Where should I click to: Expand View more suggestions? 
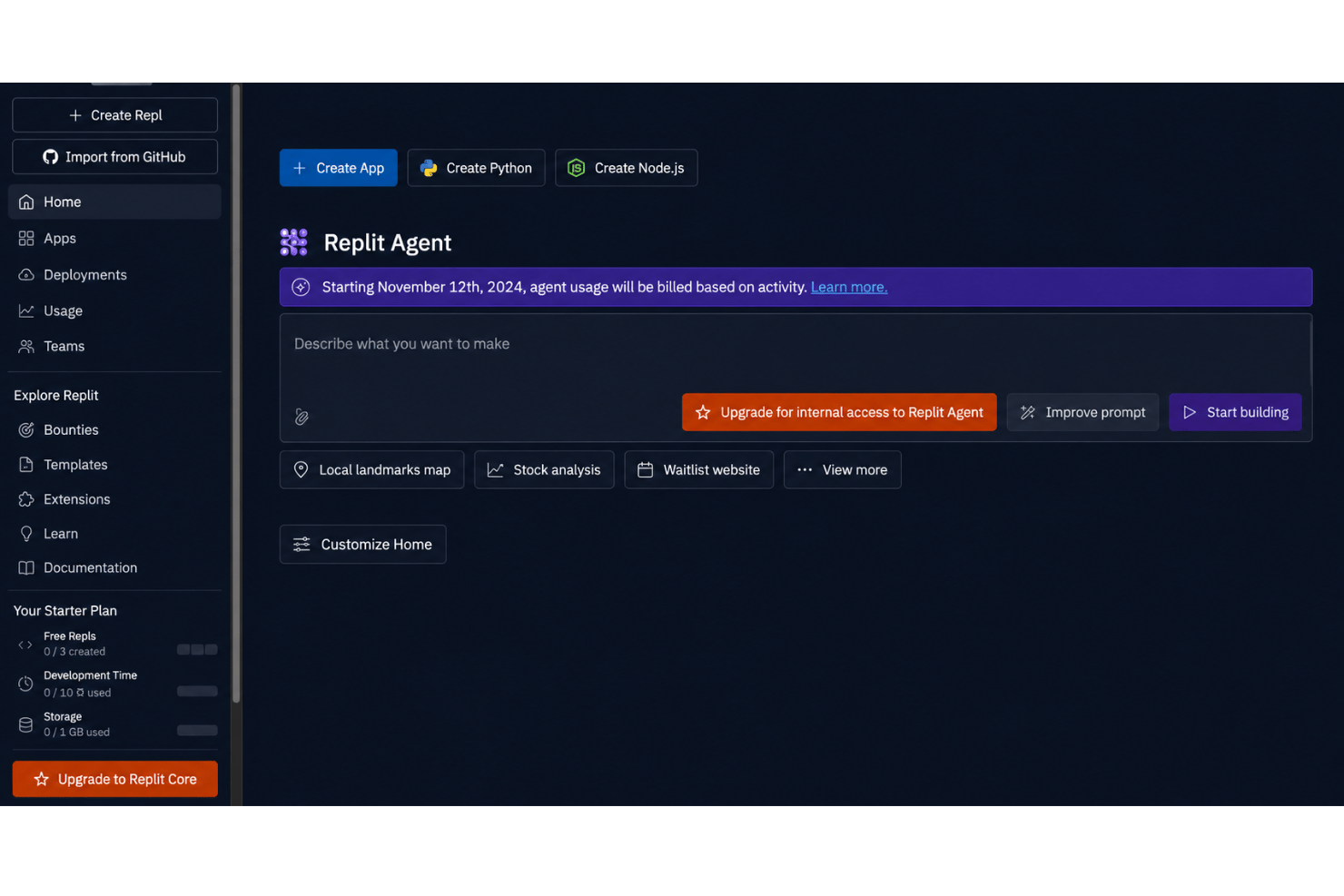[x=843, y=469]
